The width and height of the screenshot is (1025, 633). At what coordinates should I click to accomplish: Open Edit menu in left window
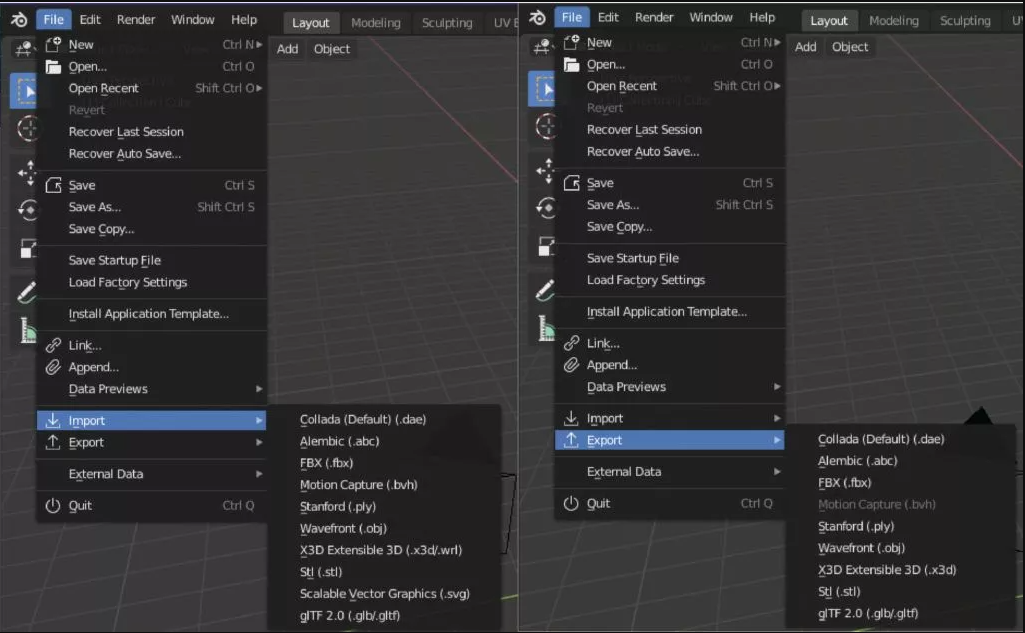(x=90, y=20)
